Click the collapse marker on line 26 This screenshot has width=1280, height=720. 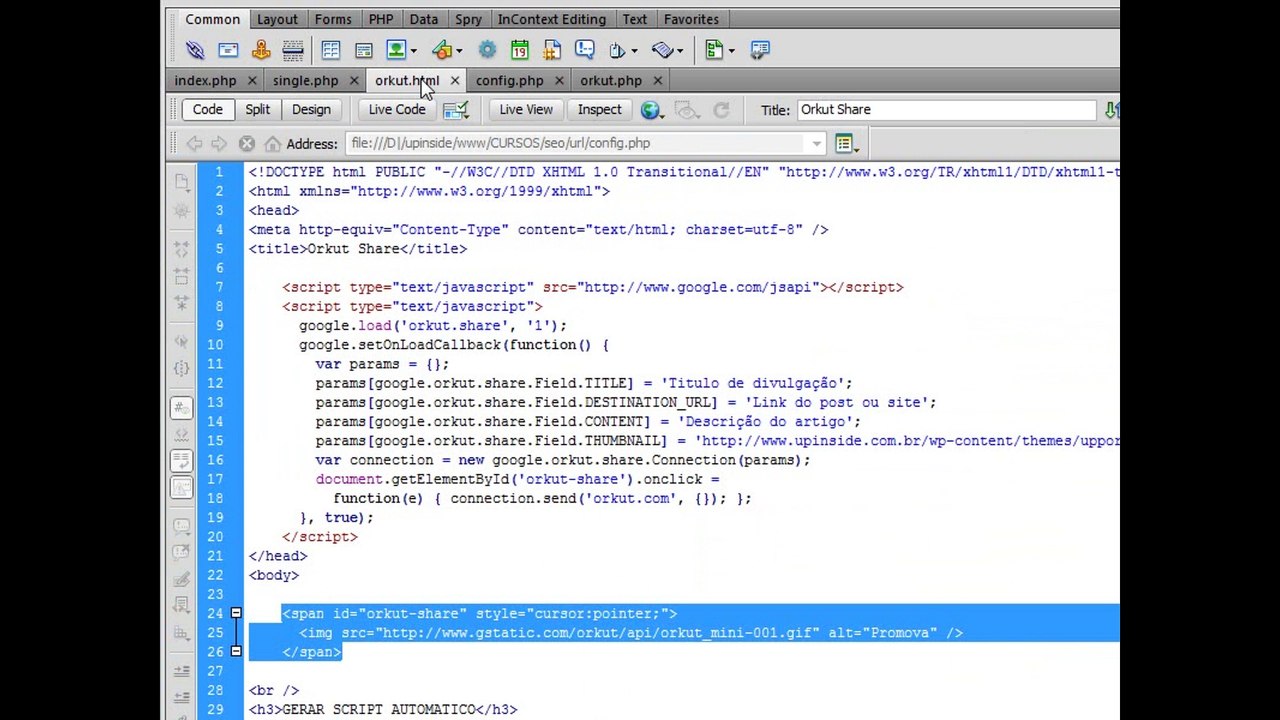tap(236, 651)
